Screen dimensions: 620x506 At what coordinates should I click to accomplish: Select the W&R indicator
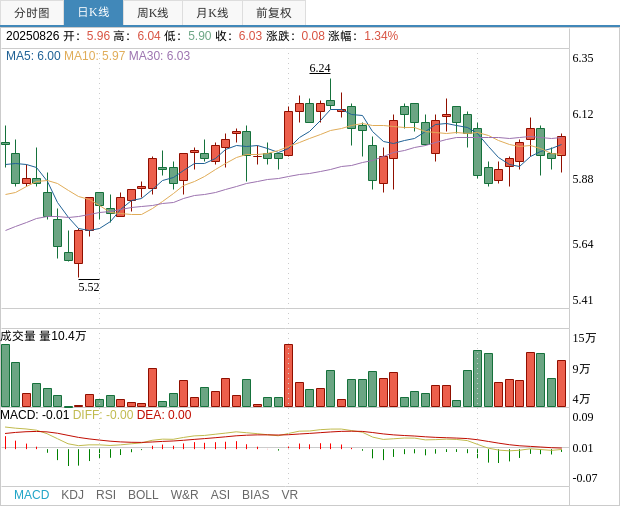(184, 495)
